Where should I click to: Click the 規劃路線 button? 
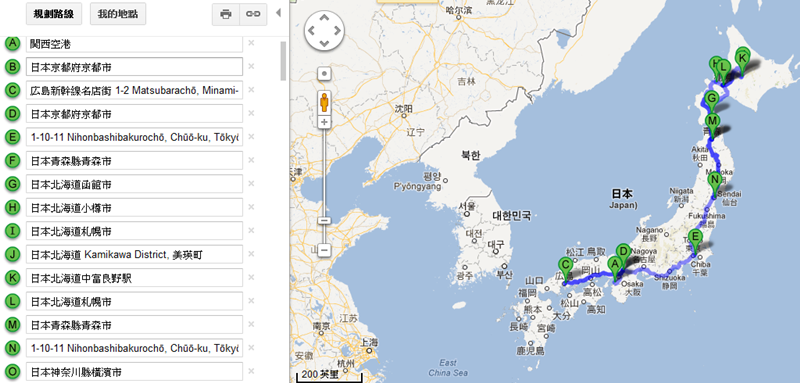coord(54,14)
